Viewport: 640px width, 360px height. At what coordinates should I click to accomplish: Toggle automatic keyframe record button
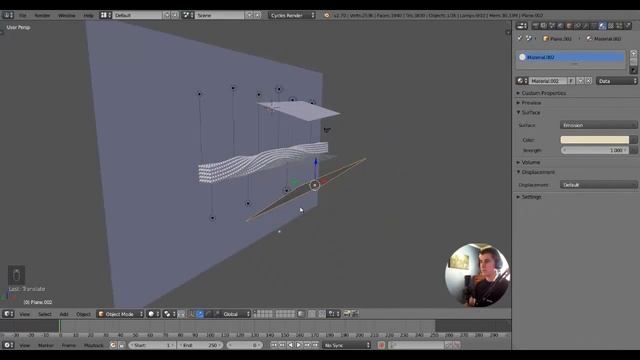tap(381, 345)
